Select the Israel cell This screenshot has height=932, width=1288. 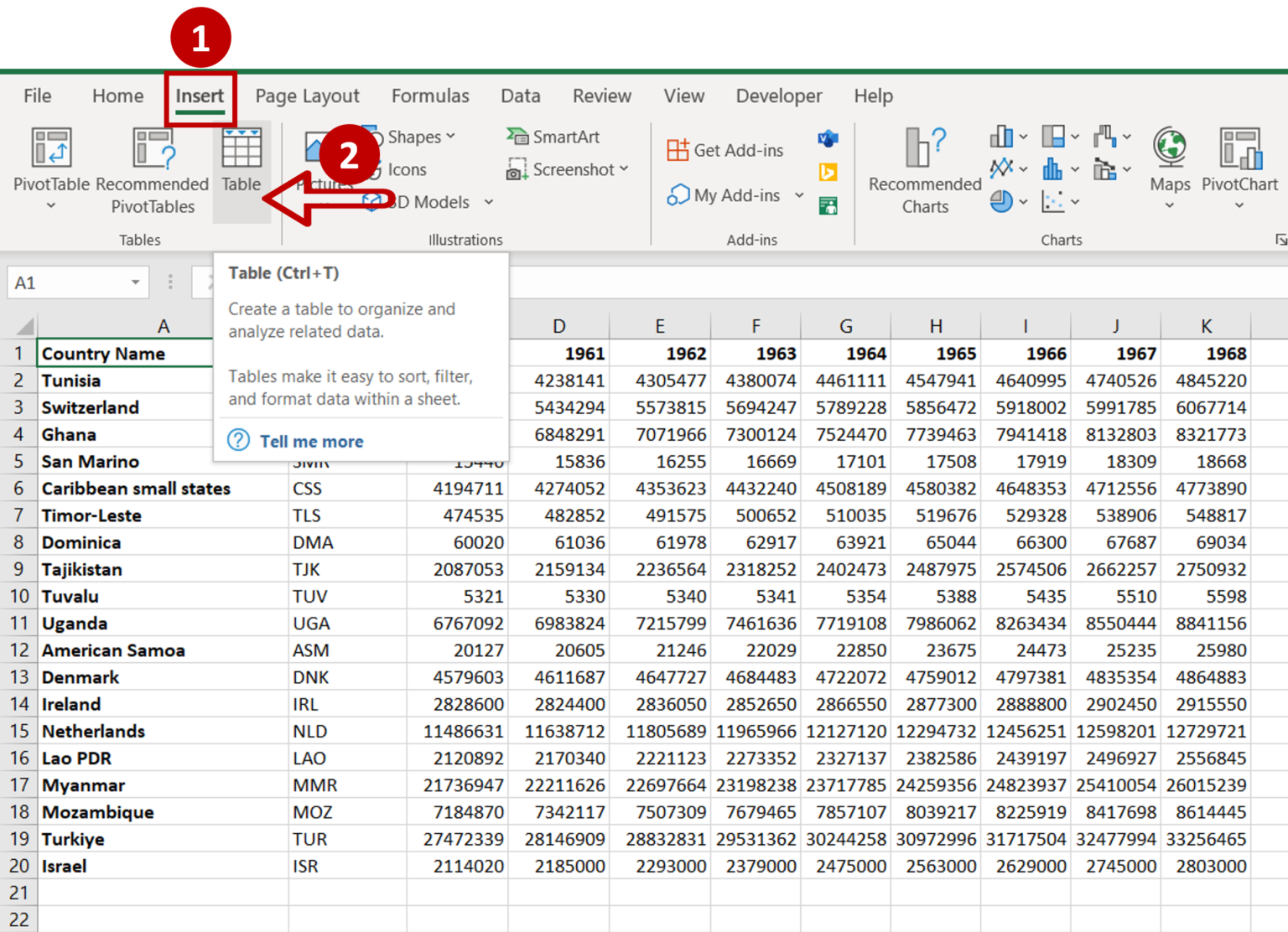163,867
